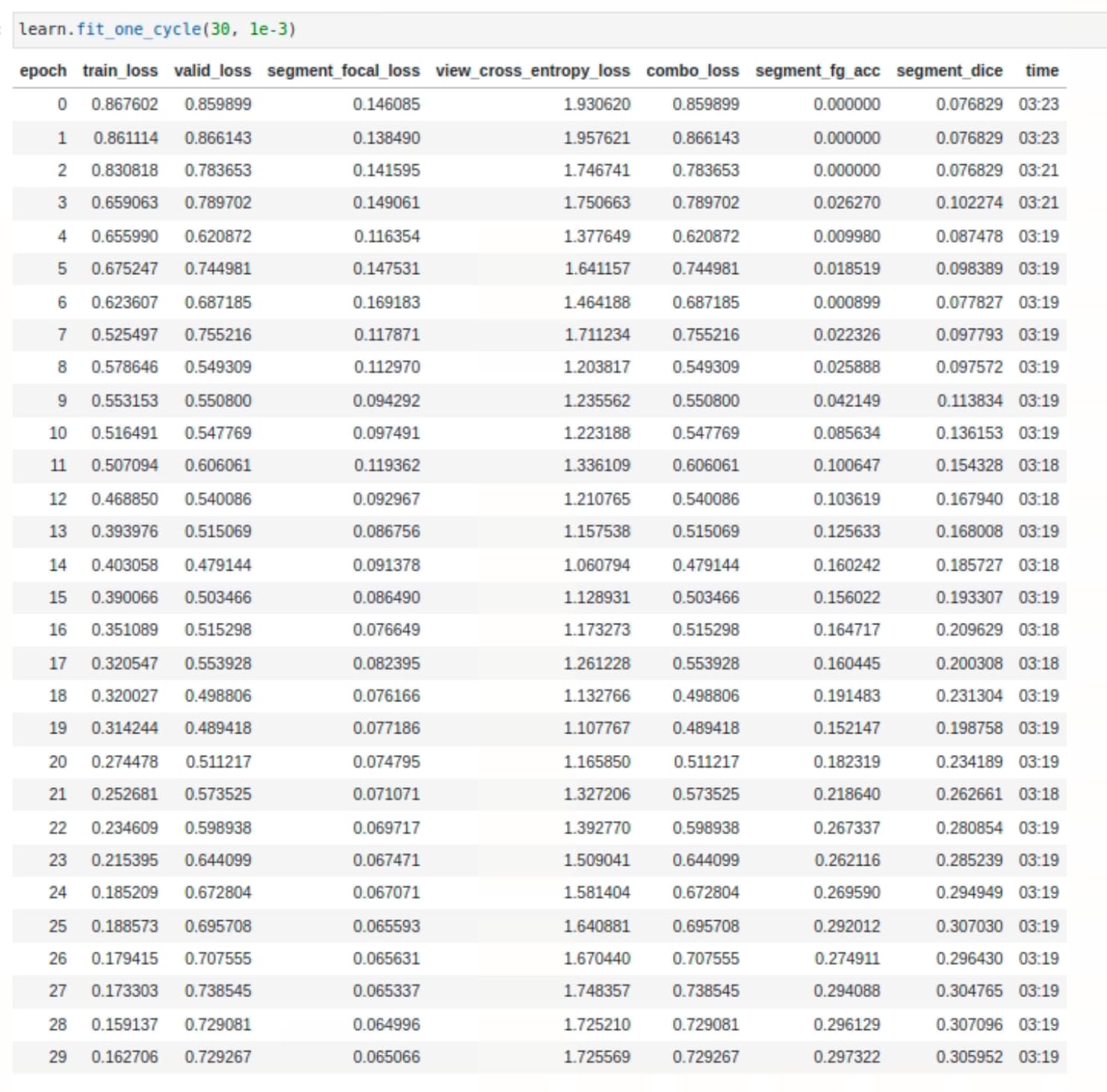
Task: Select train_loss value 0.525497
Action: coord(125,335)
